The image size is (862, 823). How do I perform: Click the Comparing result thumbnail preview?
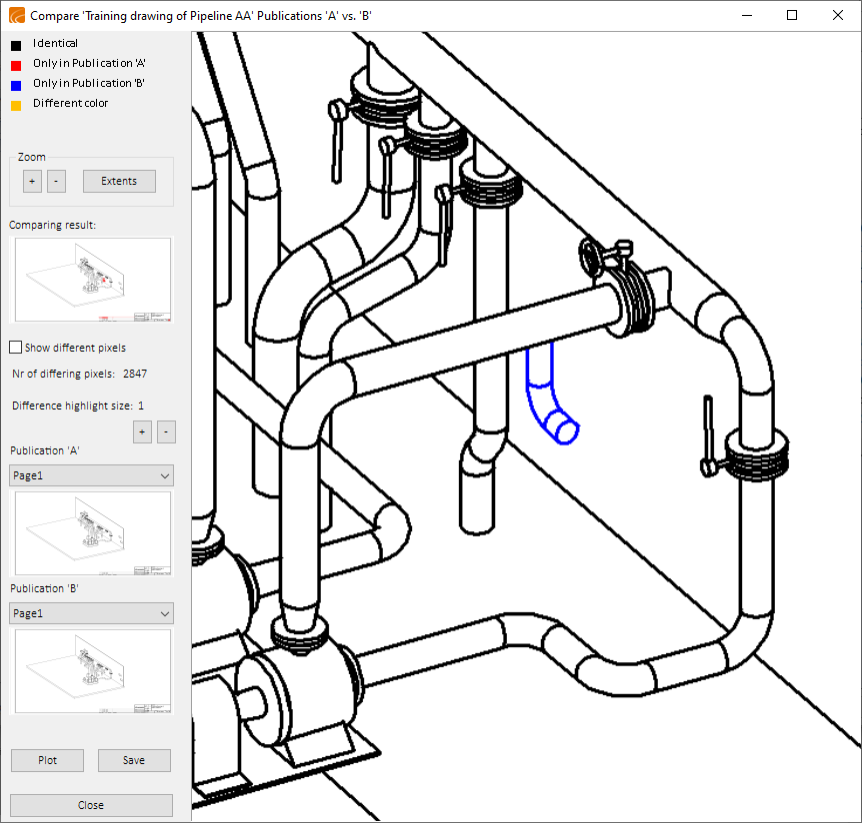pos(91,280)
